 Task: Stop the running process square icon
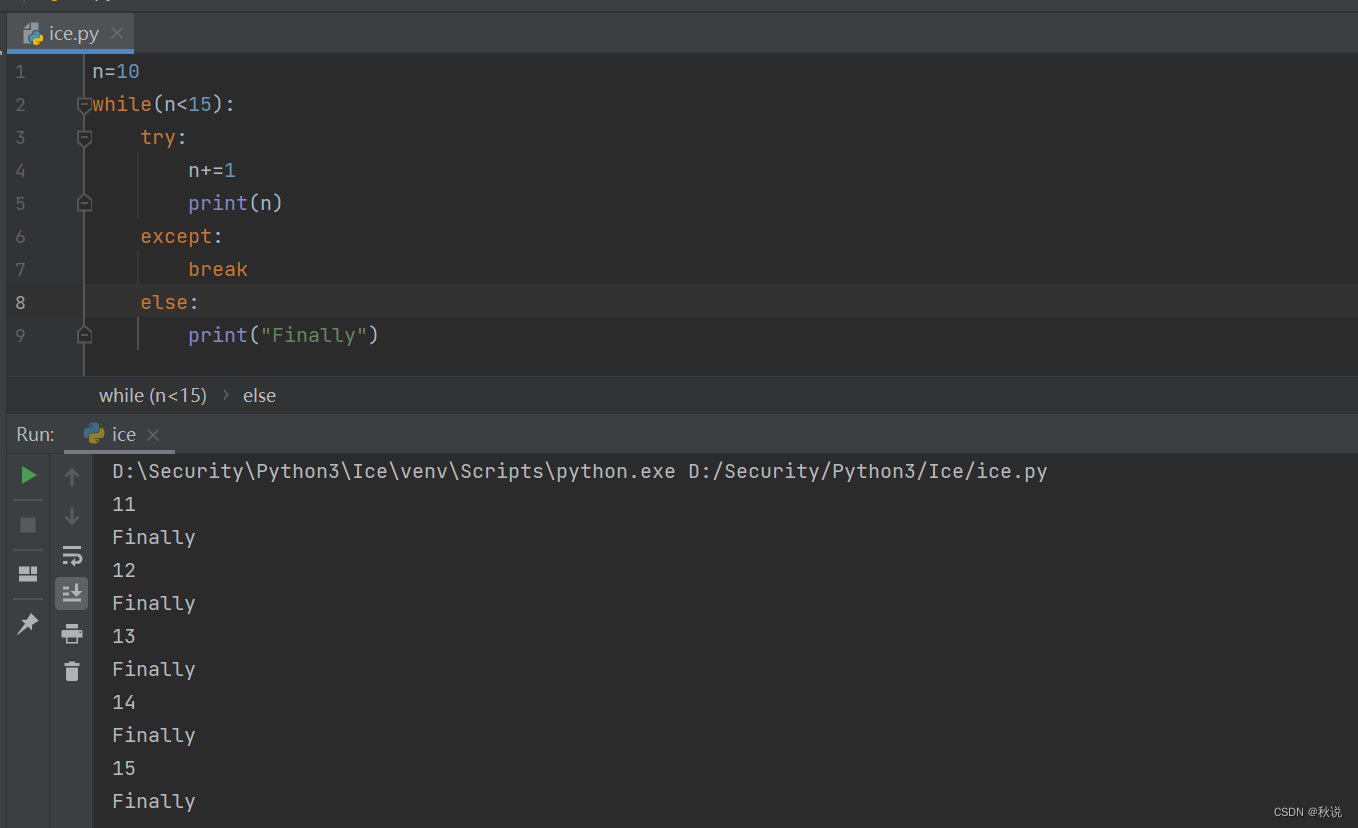[x=28, y=525]
